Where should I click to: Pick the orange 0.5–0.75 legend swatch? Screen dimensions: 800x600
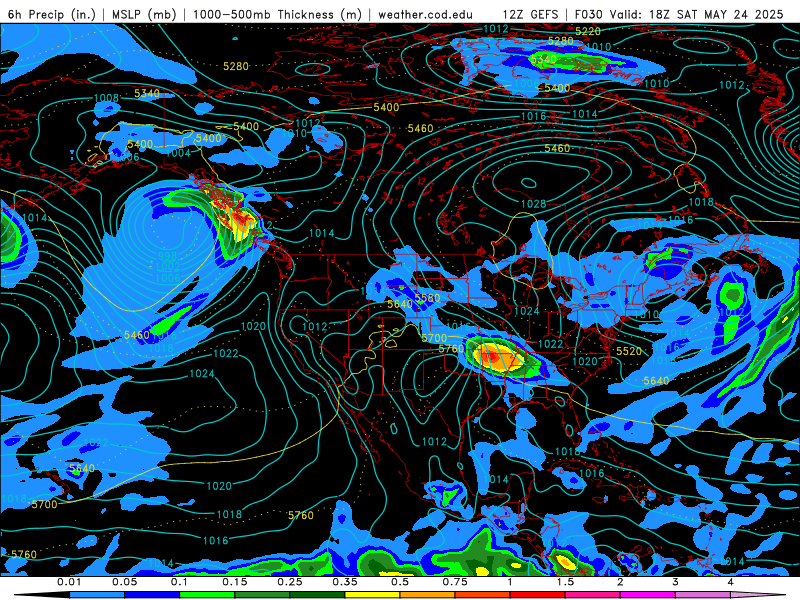point(428,595)
